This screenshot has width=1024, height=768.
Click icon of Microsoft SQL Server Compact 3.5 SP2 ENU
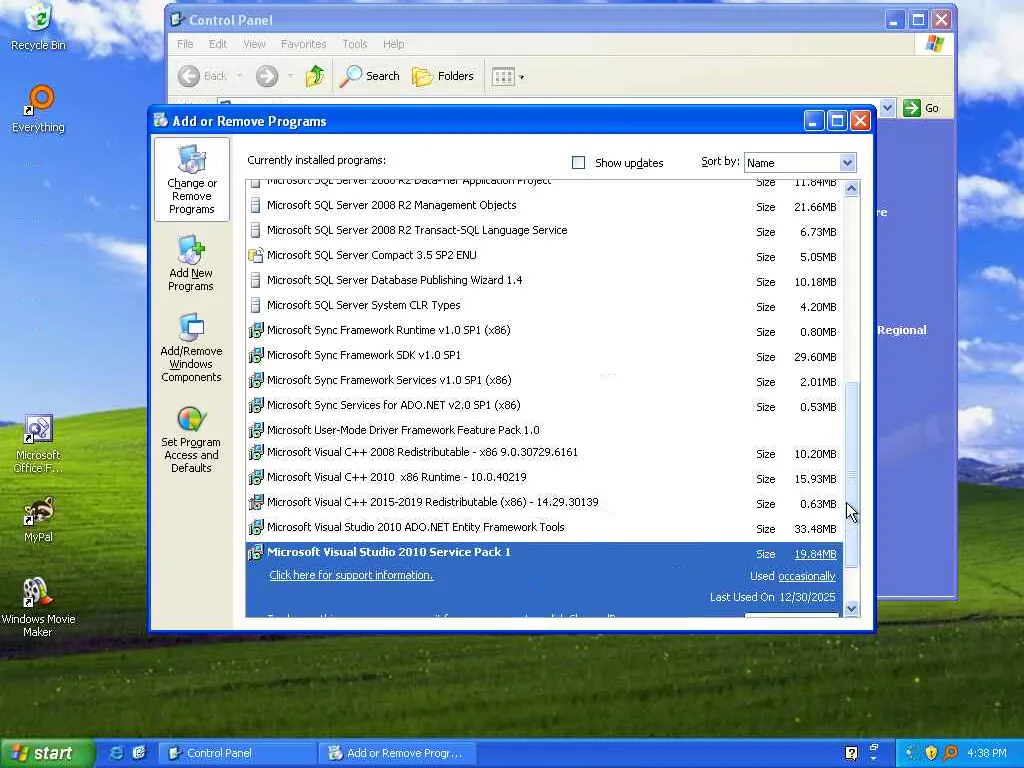[x=256, y=255]
